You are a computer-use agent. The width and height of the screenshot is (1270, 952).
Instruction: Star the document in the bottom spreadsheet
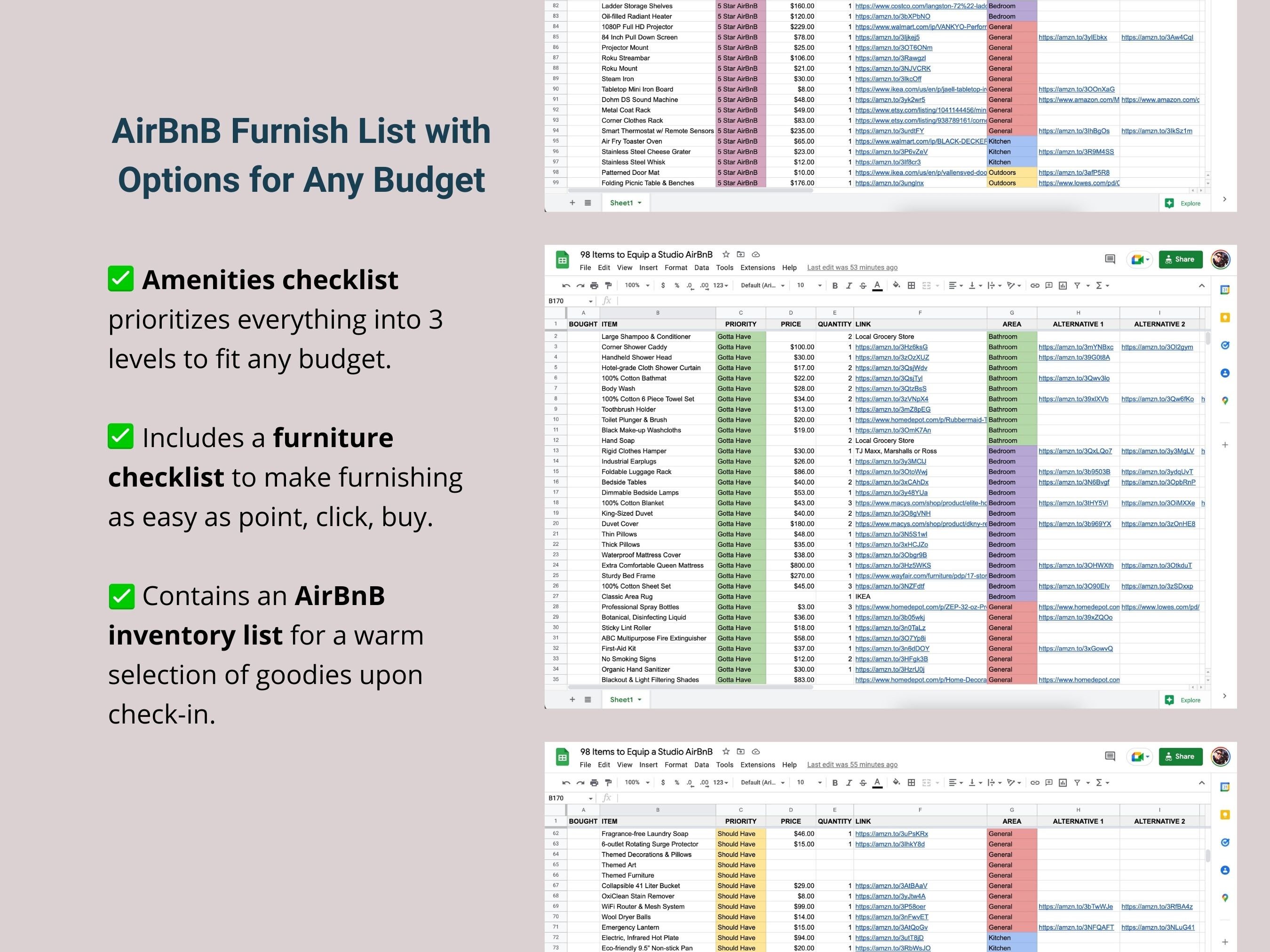[726, 751]
